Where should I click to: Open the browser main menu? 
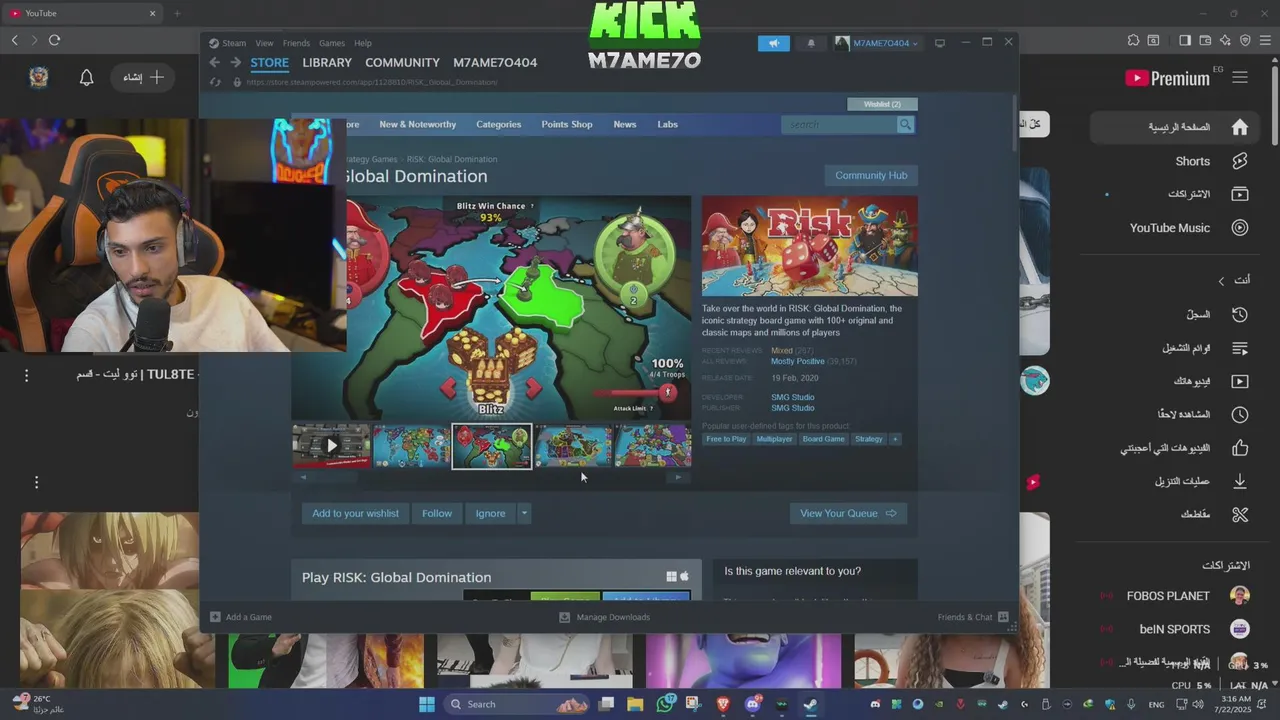pos(1266,40)
